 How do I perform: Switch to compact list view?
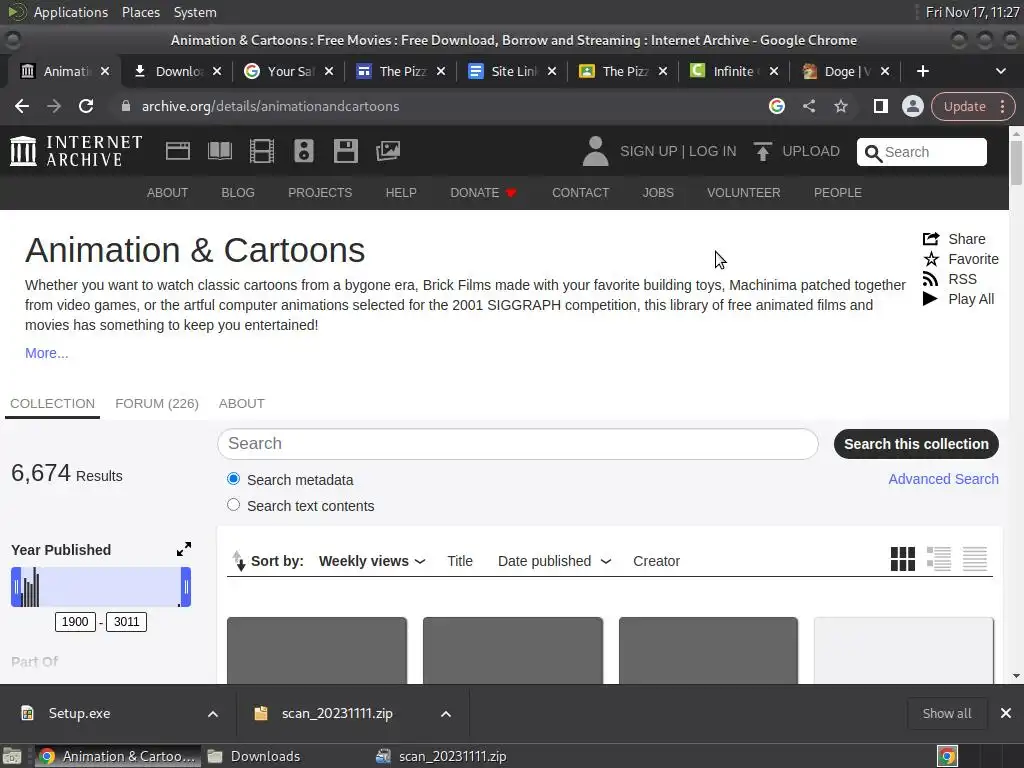pyautogui.click(x=975, y=559)
